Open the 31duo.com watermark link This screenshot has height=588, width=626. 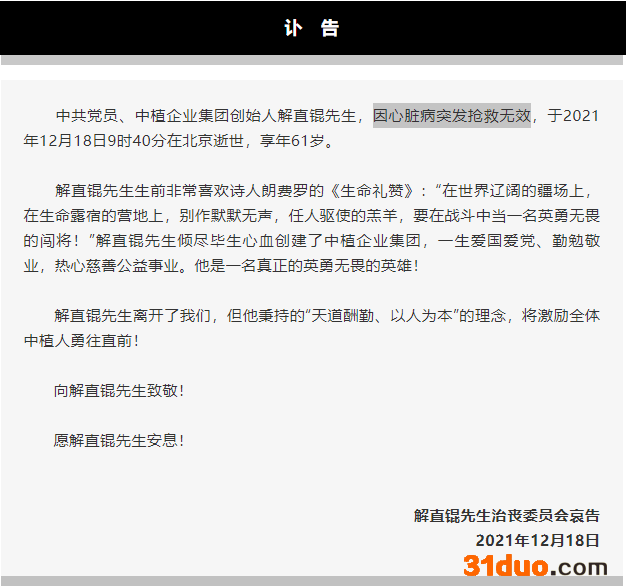pyautogui.click(x=535, y=566)
